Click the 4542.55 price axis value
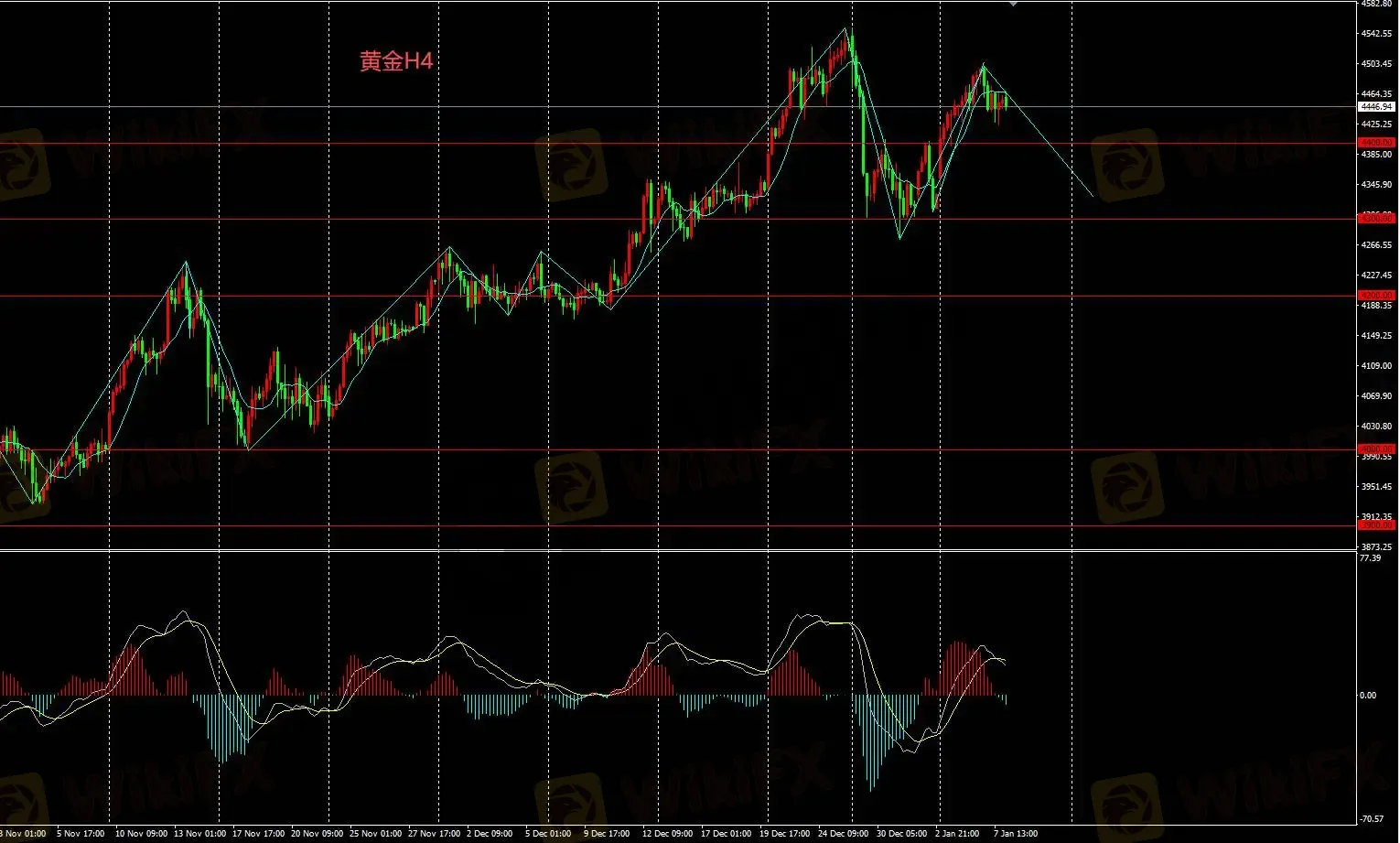 pos(1376,34)
